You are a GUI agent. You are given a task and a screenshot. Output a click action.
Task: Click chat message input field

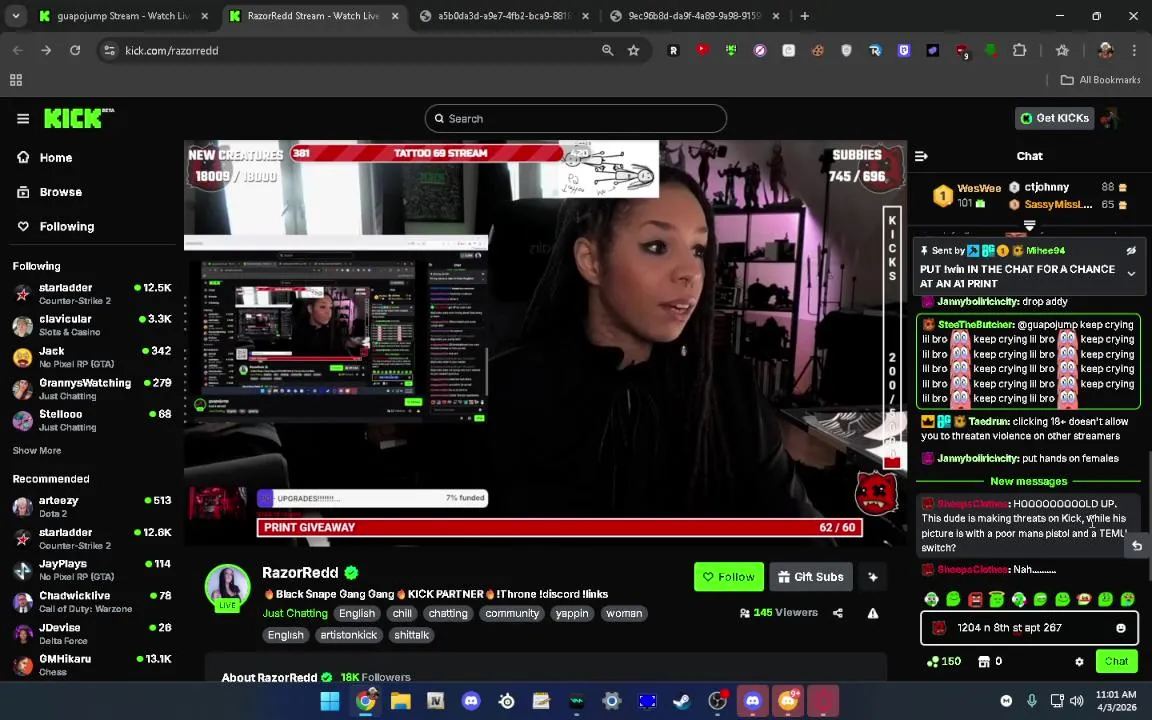[1029, 627]
